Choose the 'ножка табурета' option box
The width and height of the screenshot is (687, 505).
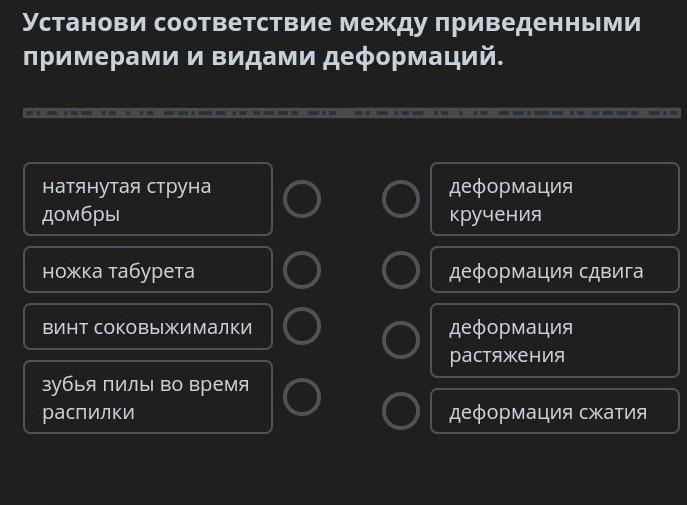[148, 270]
